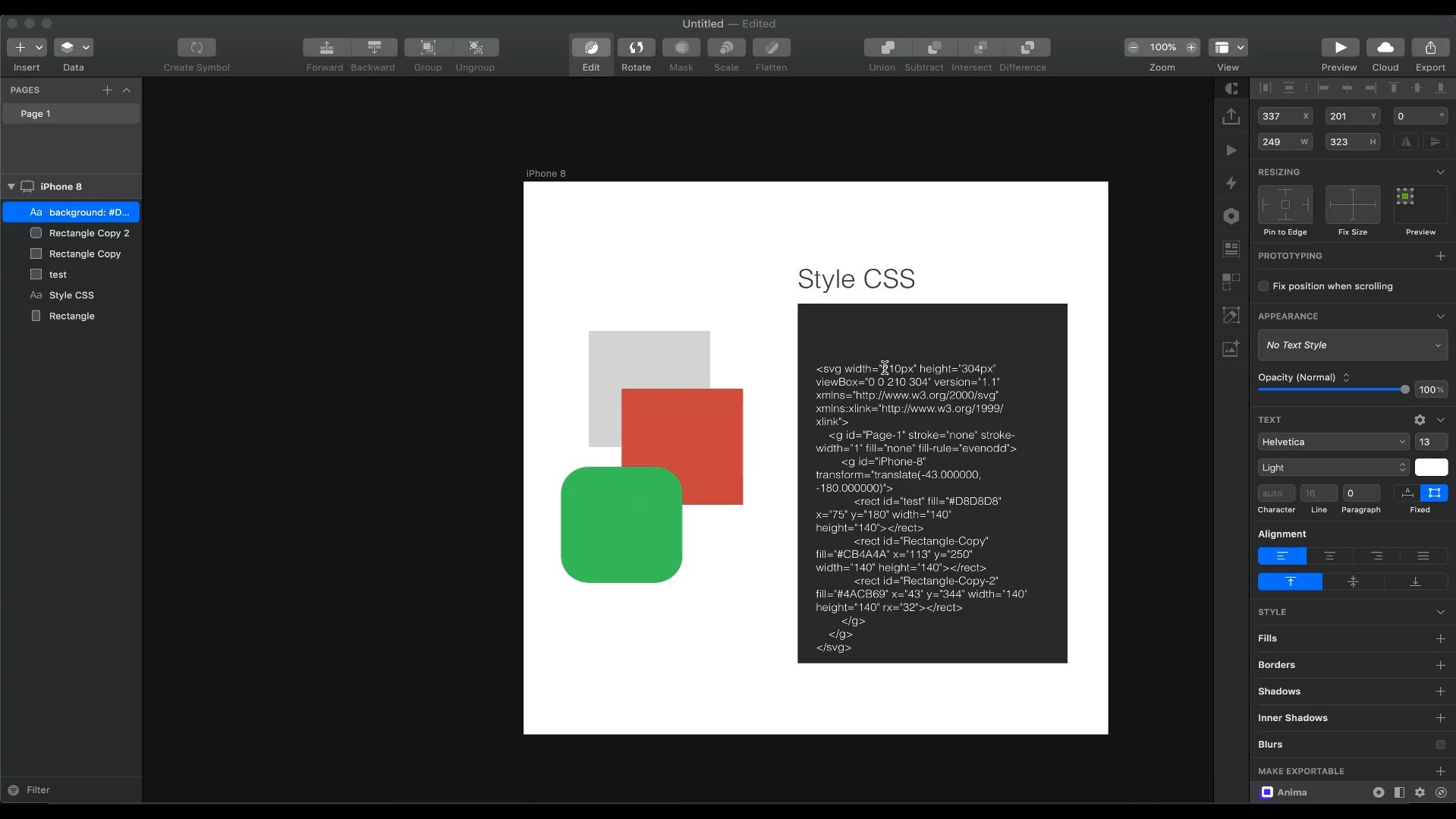Click the Export toolbar icon
1456x819 pixels.
click(1430, 47)
